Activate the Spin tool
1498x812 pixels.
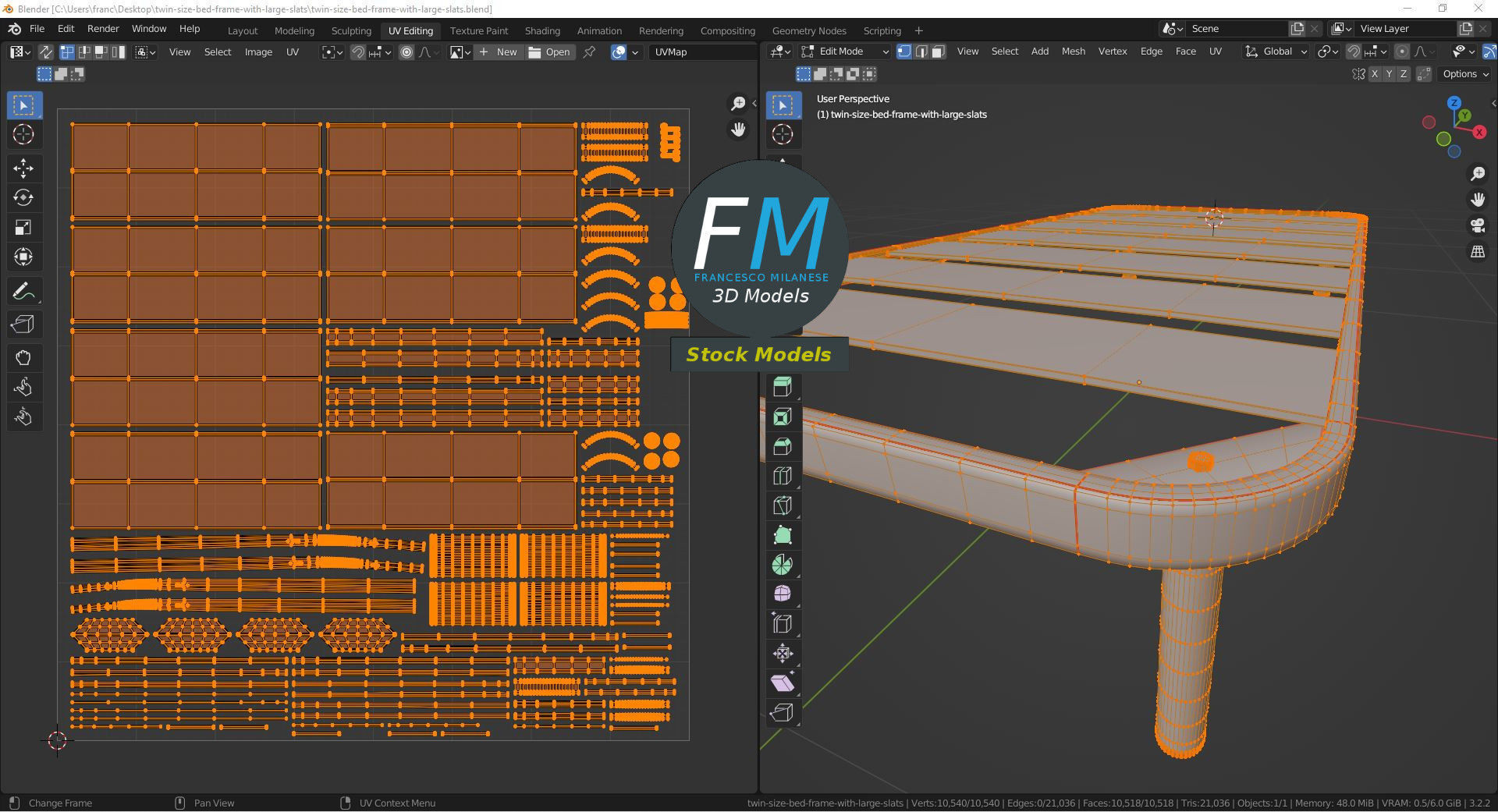[x=783, y=565]
